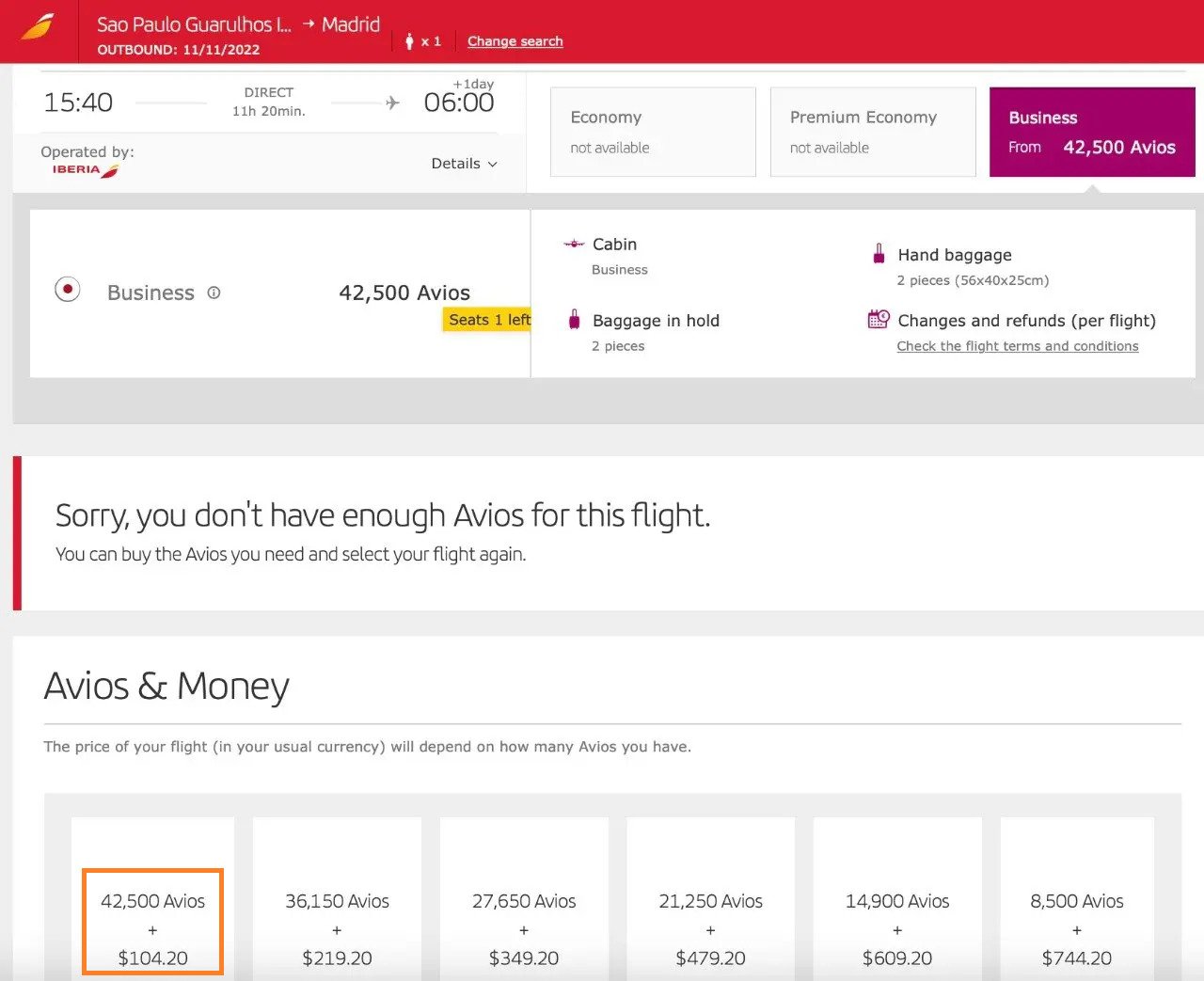This screenshot has height=981, width=1204.
Task: Click the Changes and refunds calendar icon
Action: click(879, 319)
